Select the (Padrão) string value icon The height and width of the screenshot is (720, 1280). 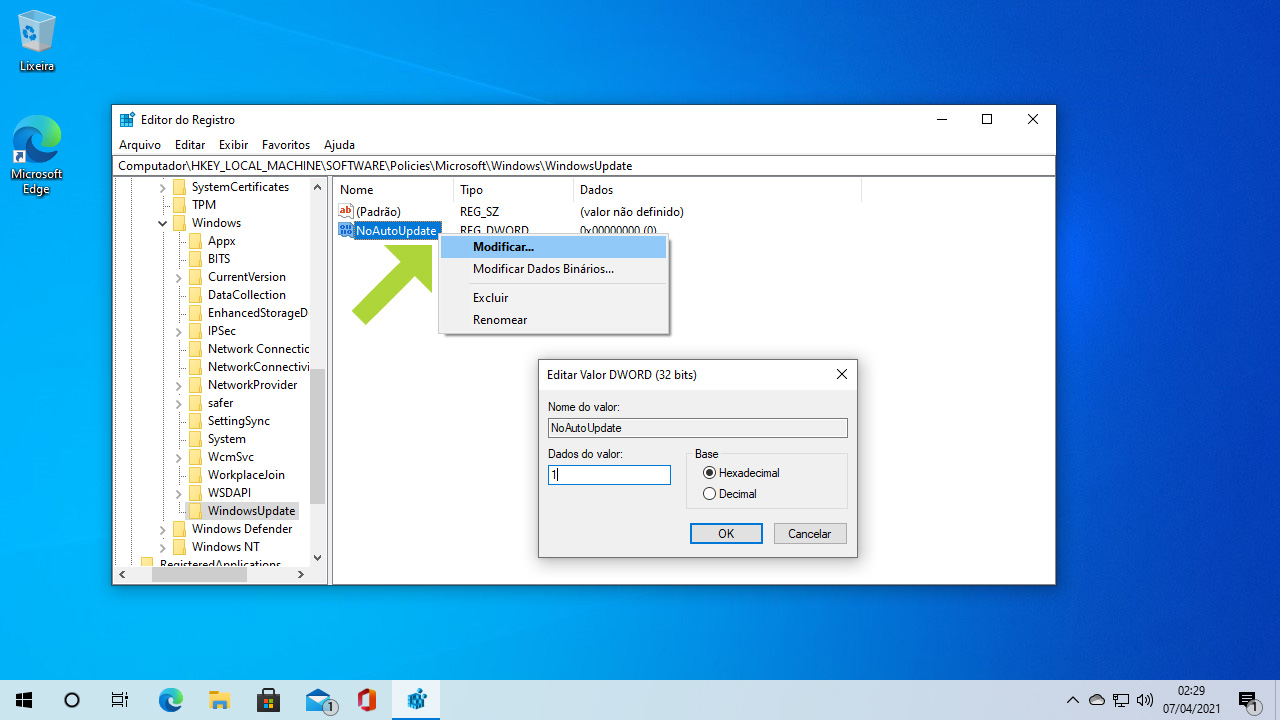pyautogui.click(x=346, y=212)
